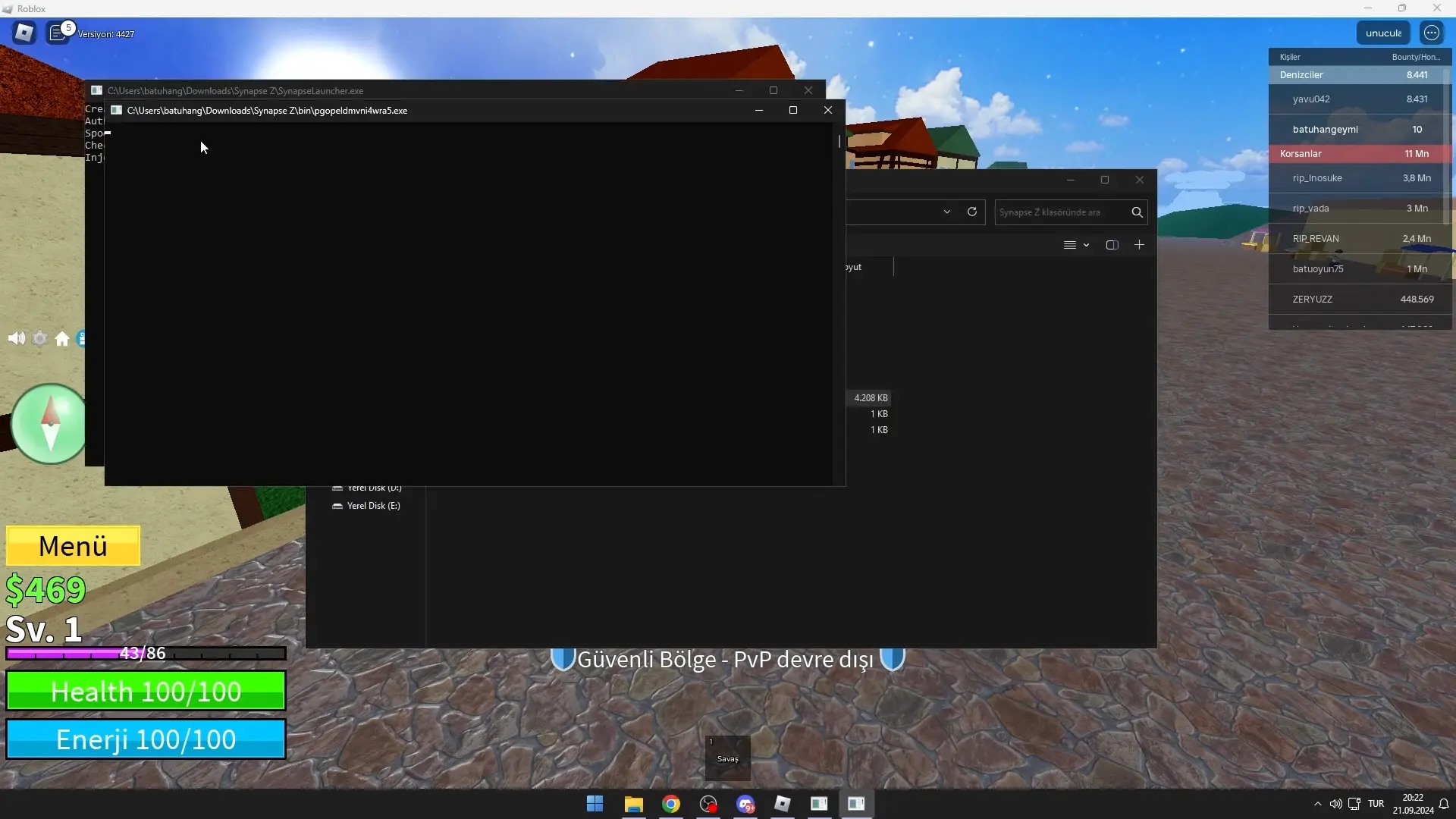Open File Explorer from the taskbar
Image resolution: width=1456 pixels, height=819 pixels.
[633, 804]
